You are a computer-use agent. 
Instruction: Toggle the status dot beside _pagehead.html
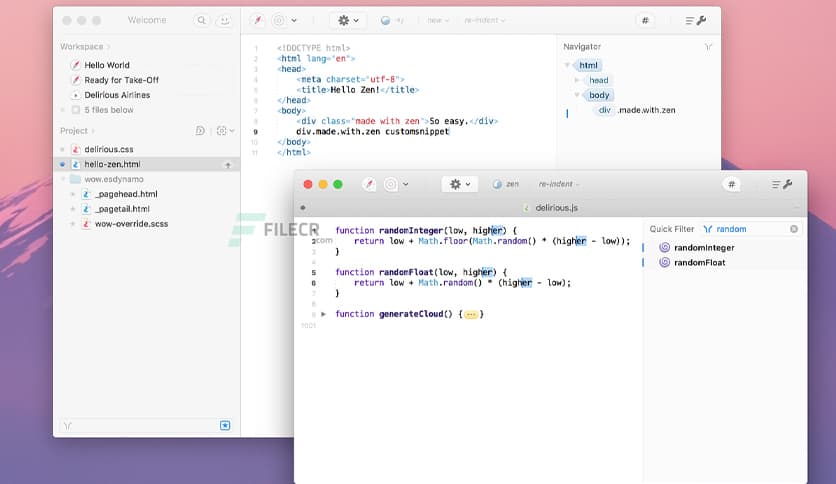click(x=73, y=194)
